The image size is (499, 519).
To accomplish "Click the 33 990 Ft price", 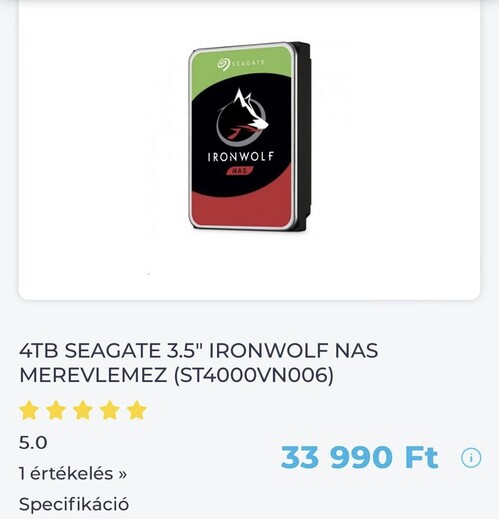I will [x=359, y=457].
